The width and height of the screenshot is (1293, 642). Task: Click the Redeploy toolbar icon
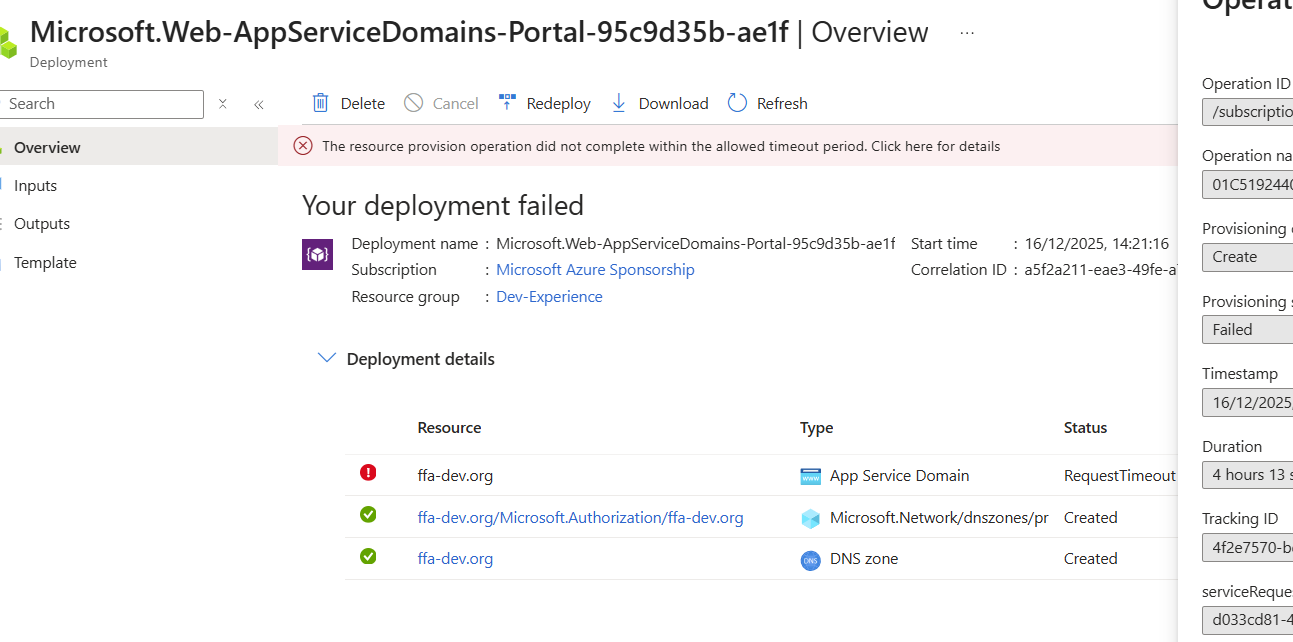coord(507,103)
